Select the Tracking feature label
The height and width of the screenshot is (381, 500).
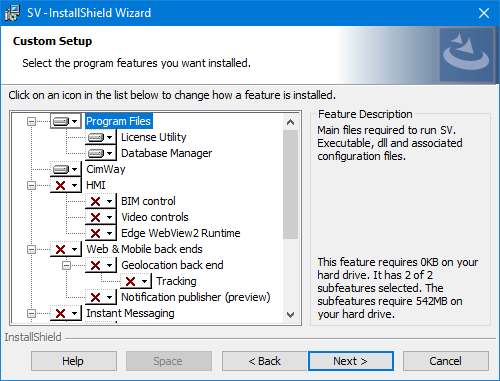point(176,281)
